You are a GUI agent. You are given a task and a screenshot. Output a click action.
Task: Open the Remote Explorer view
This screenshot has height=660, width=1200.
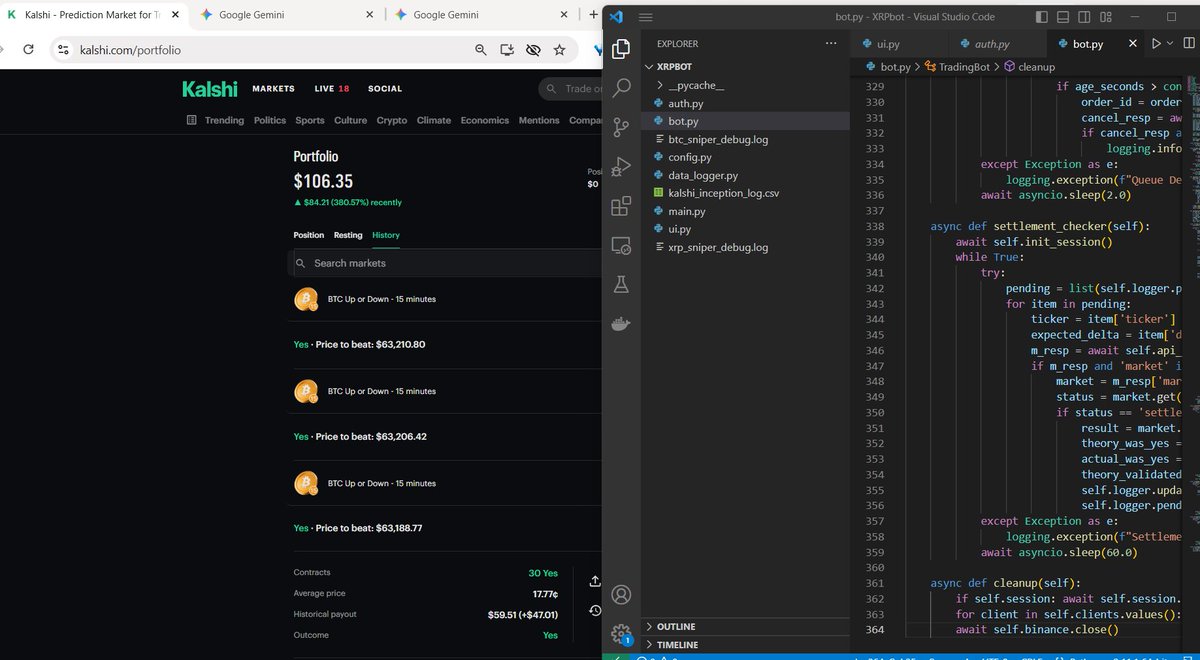click(621, 245)
